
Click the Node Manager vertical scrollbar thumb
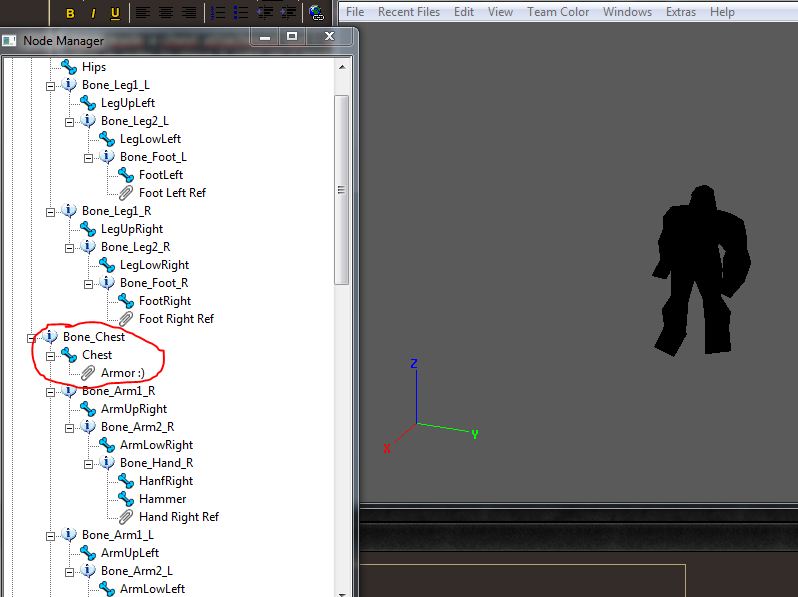pyautogui.click(x=341, y=190)
